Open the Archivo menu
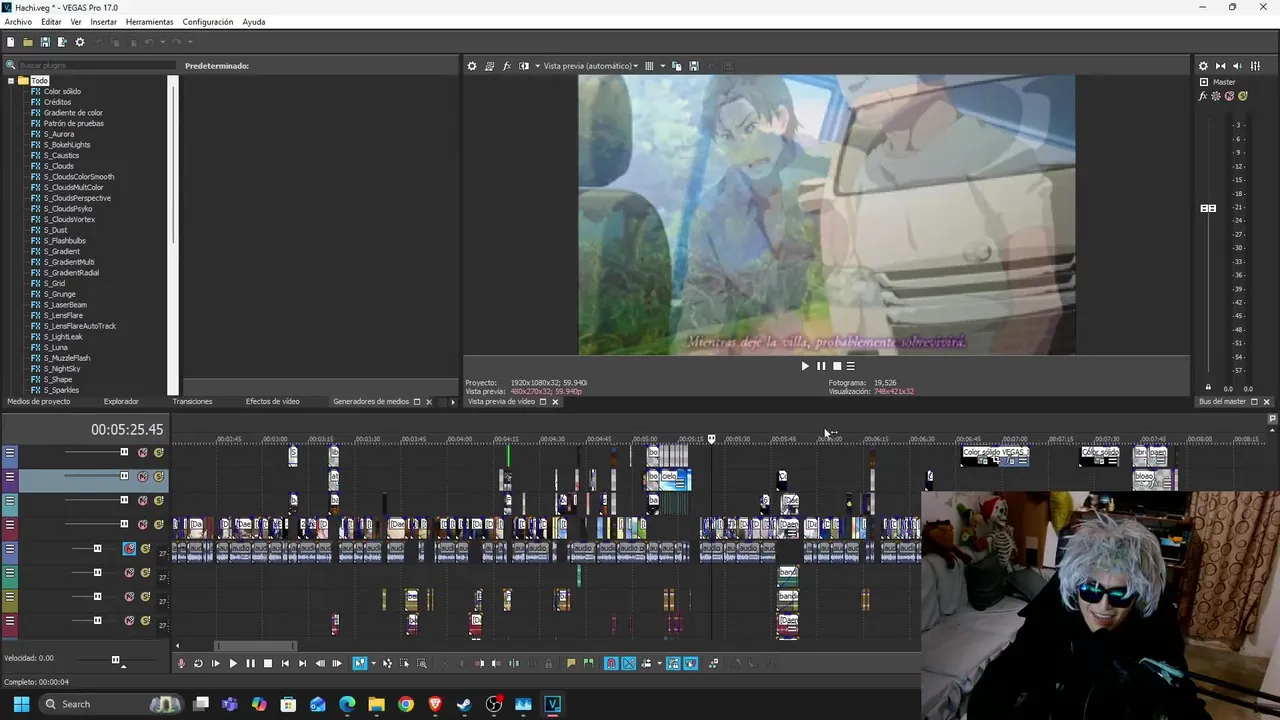This screenshot has height=720, width=1280. pyautogui.click(x=18, y=22)
